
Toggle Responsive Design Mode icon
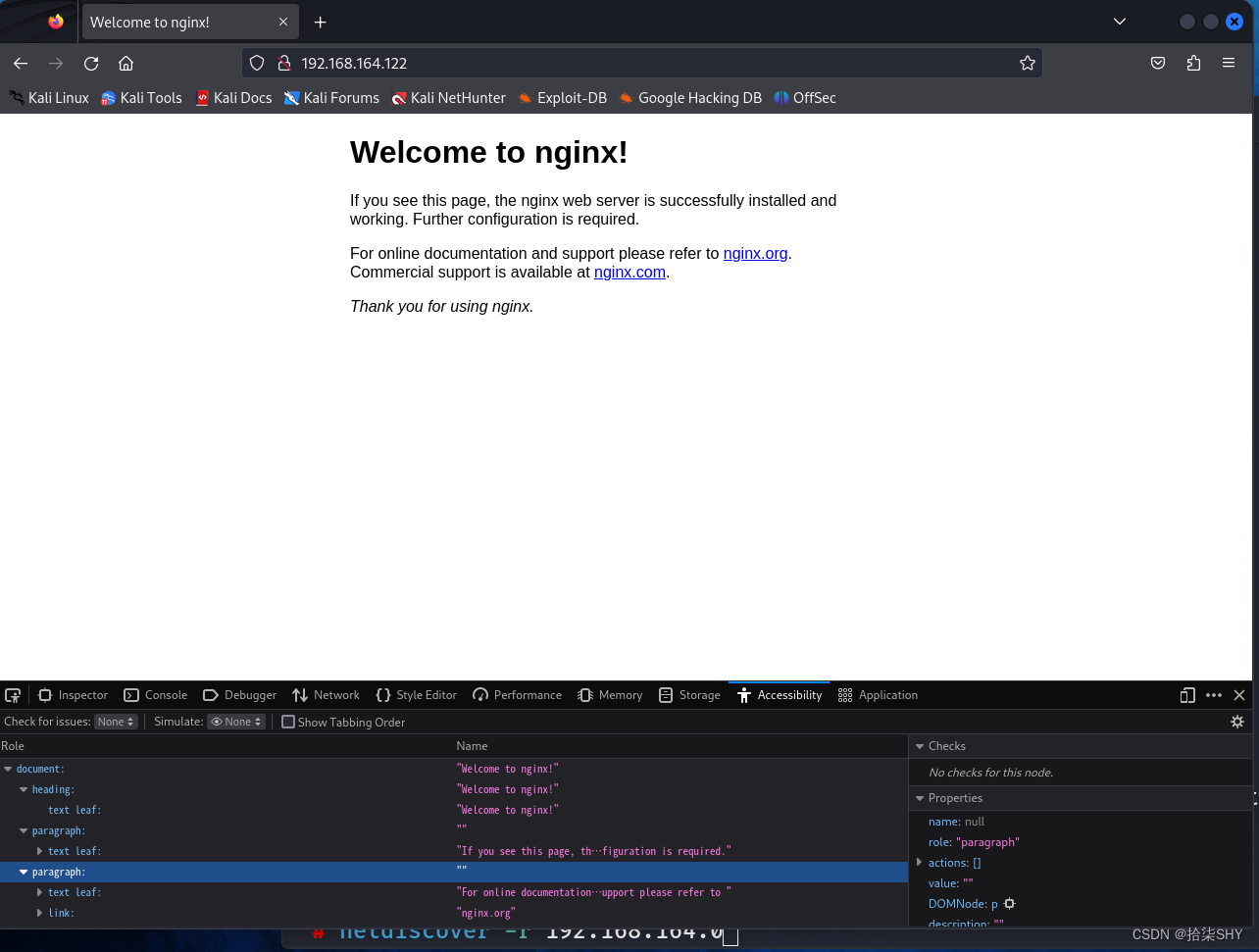point(1187,695)
